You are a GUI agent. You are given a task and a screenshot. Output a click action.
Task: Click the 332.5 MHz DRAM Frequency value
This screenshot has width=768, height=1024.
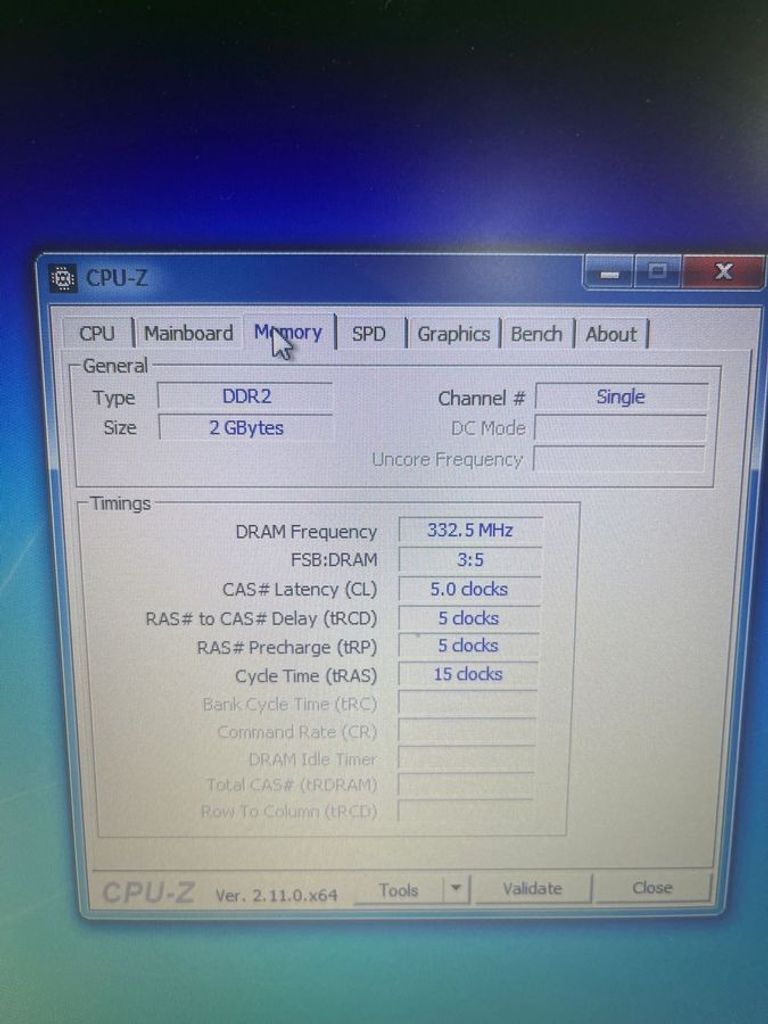coord(470,530)
